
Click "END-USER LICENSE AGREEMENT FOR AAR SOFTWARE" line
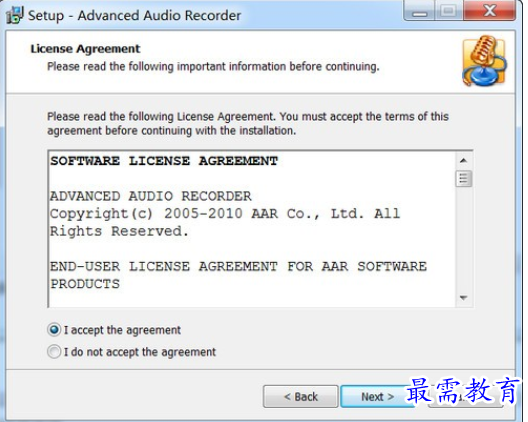(238, 266)
